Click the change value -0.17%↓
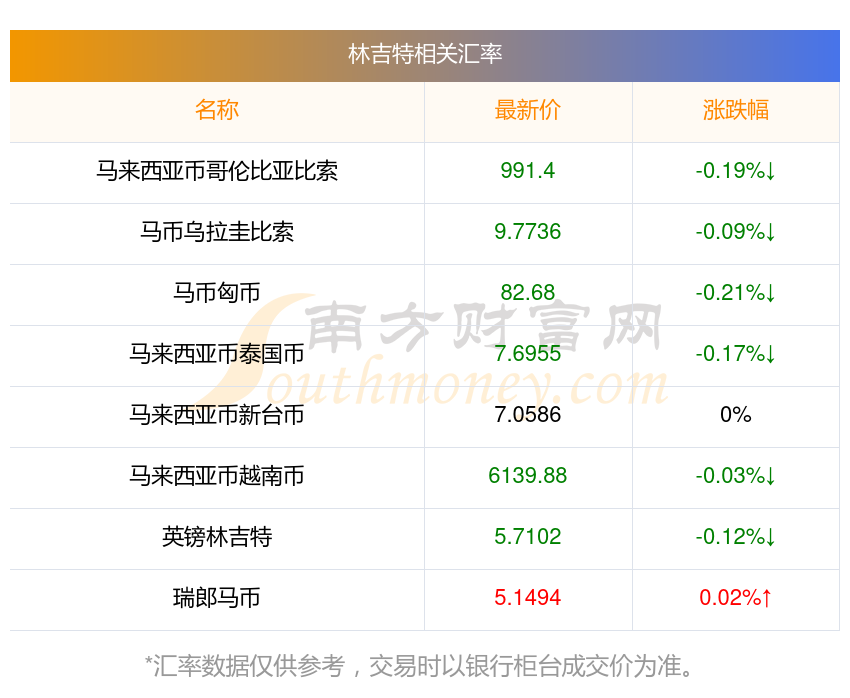 [x=736, y=354]
